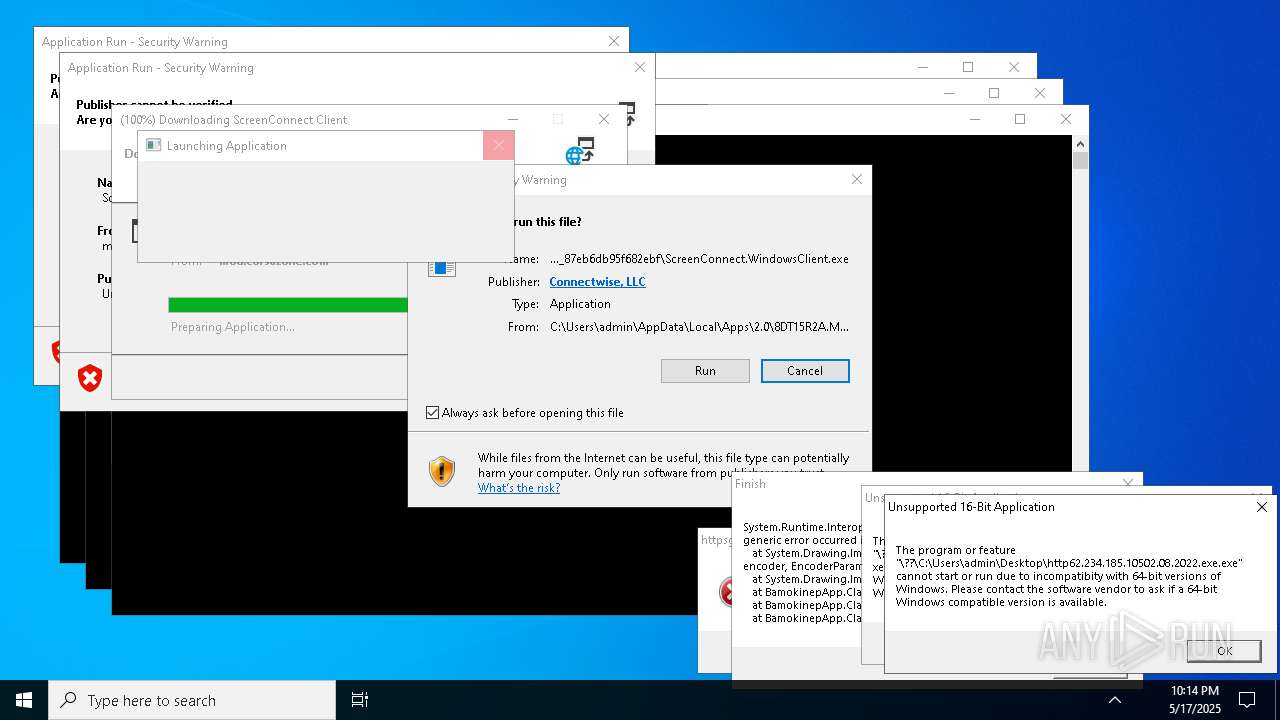Image resolution: width=1280 pixels, height=720 pixels.
Task: Click the Launching Application title bar icon
Action: tap(153, 146)
